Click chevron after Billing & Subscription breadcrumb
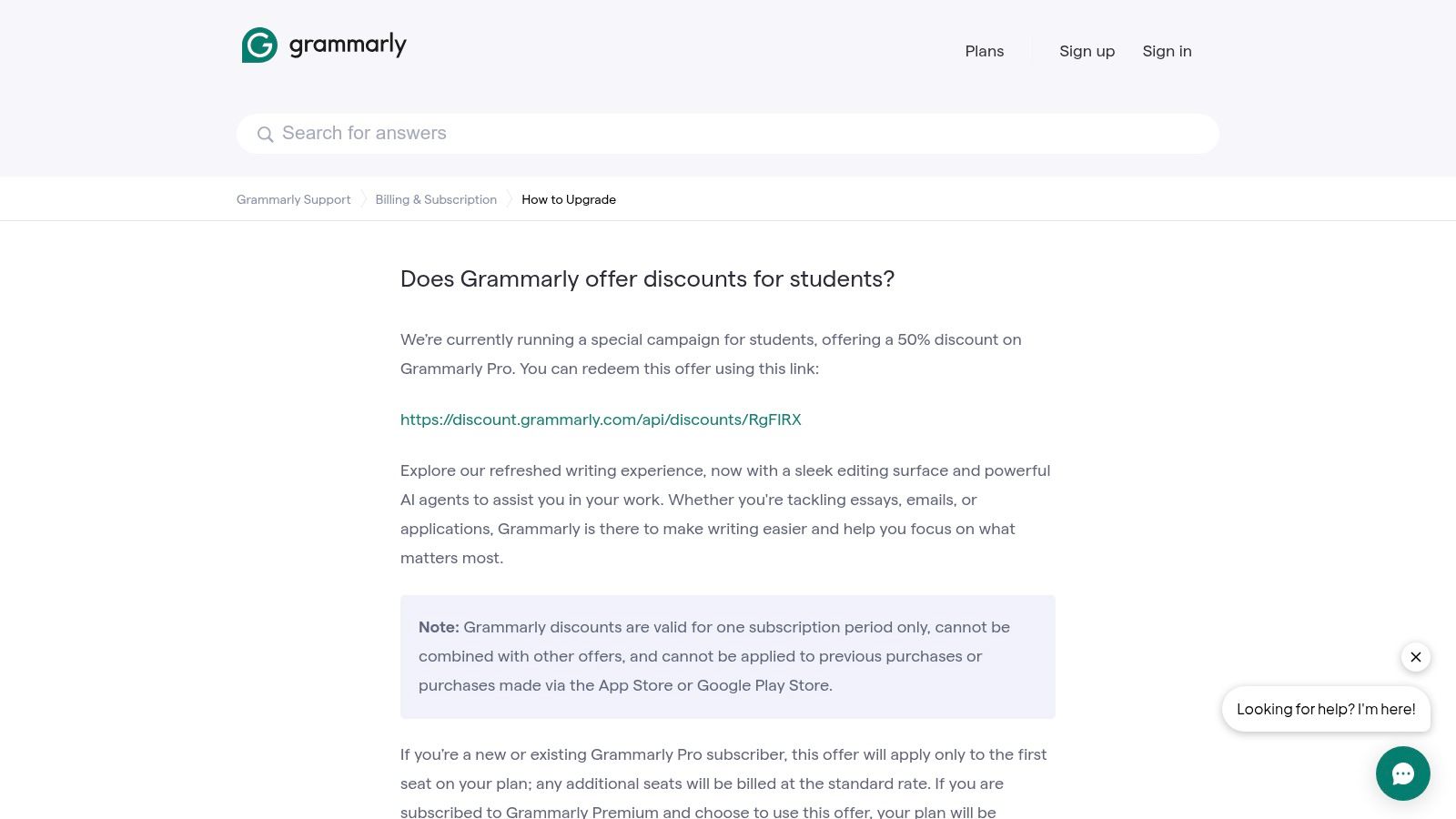 pyautogui.click(x=510, y=199)
